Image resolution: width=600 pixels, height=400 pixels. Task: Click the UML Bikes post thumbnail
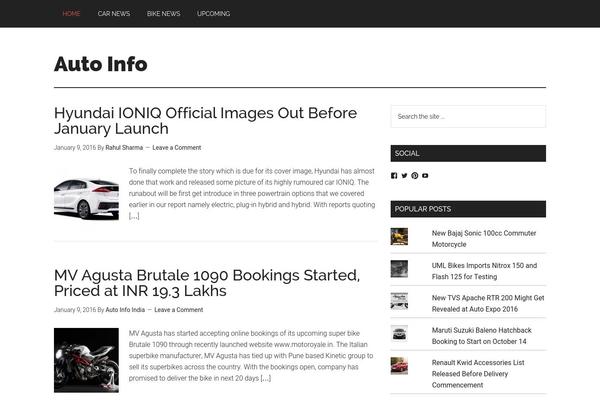399,269
